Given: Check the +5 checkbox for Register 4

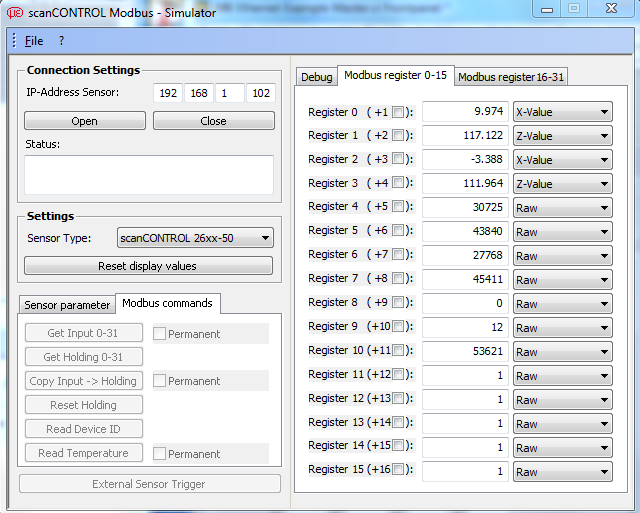Looking at the screenshot, I should point(398,206).
